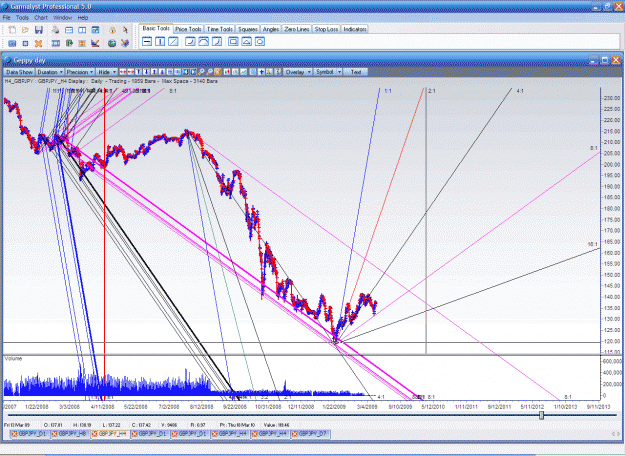This screenshot has height=456, width=625.
Task: Close the GBPJPY_H8 tab with its X icon
Action: (55, 434)
